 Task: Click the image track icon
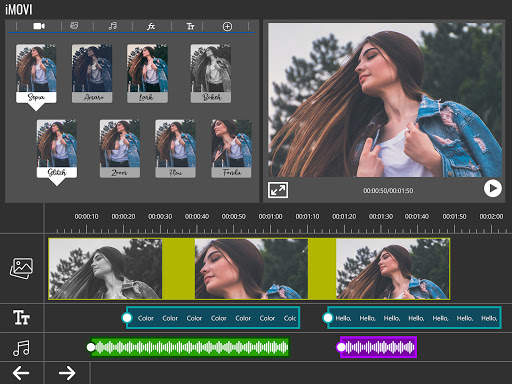pos(21,268)
